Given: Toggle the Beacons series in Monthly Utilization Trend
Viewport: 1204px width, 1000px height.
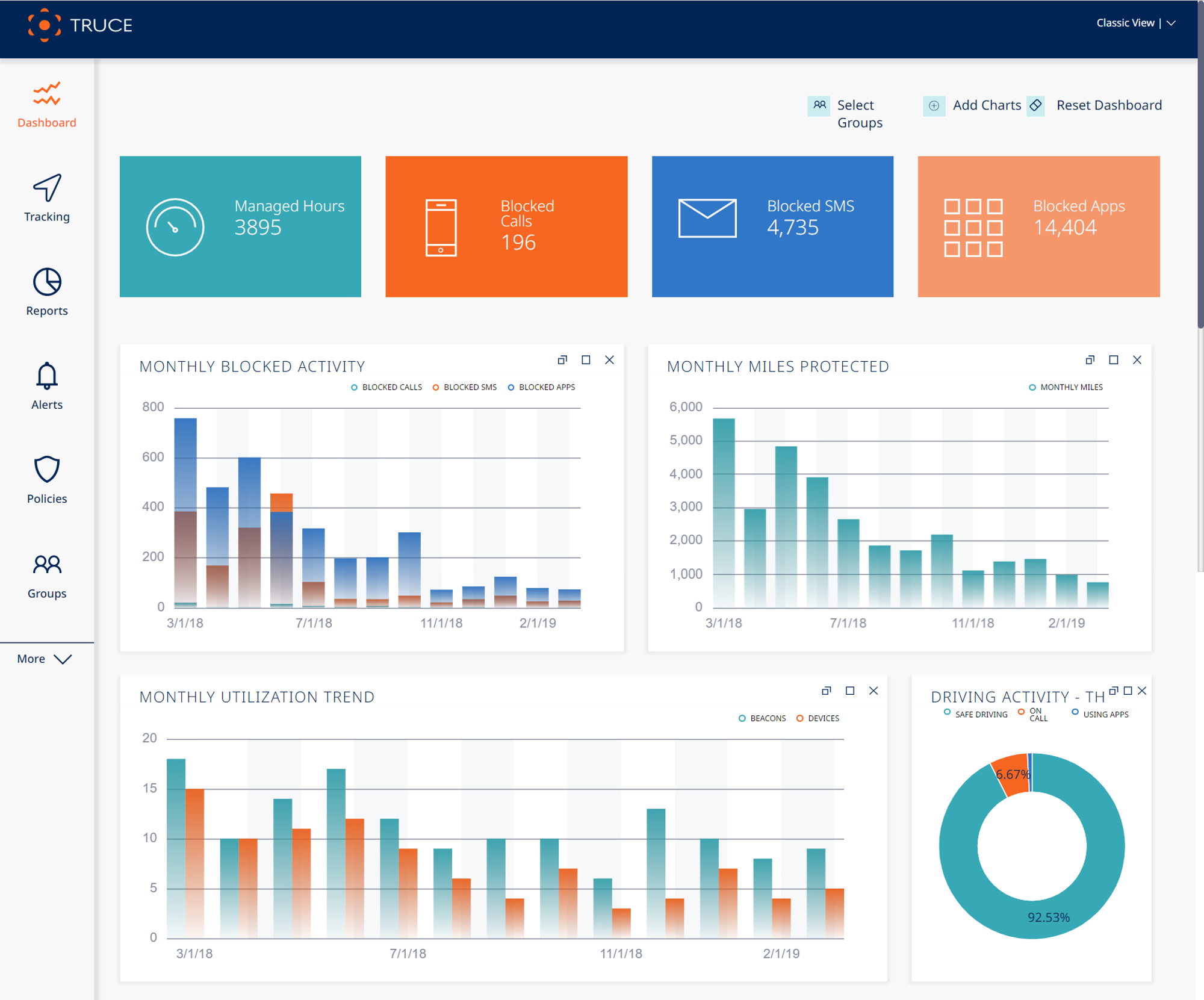Looking at the screenshot, I should click(763, 718).
